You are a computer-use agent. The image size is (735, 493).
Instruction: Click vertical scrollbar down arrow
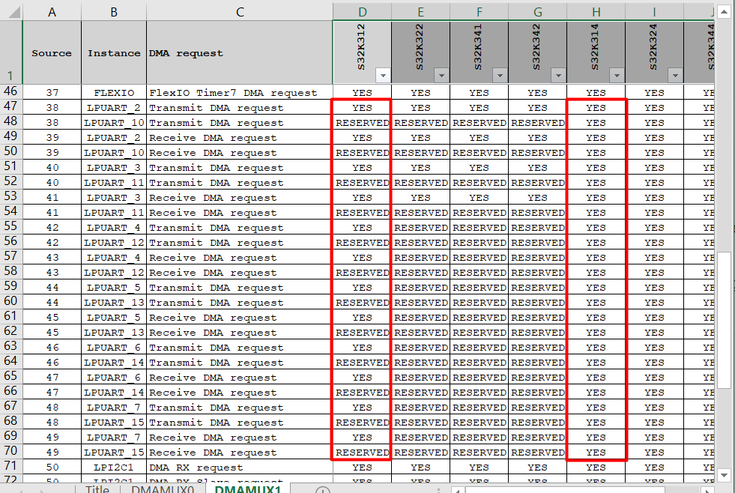pyautogui.click(x=724, y=475)
